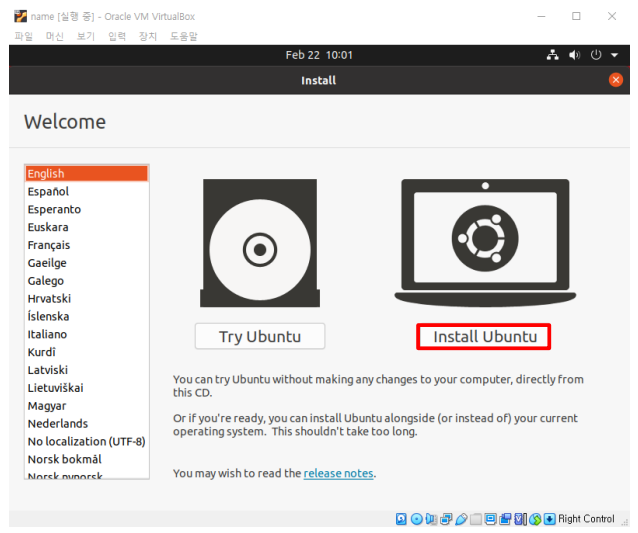
Task: Select Íslenska in the language list
Action: [87, 317]
